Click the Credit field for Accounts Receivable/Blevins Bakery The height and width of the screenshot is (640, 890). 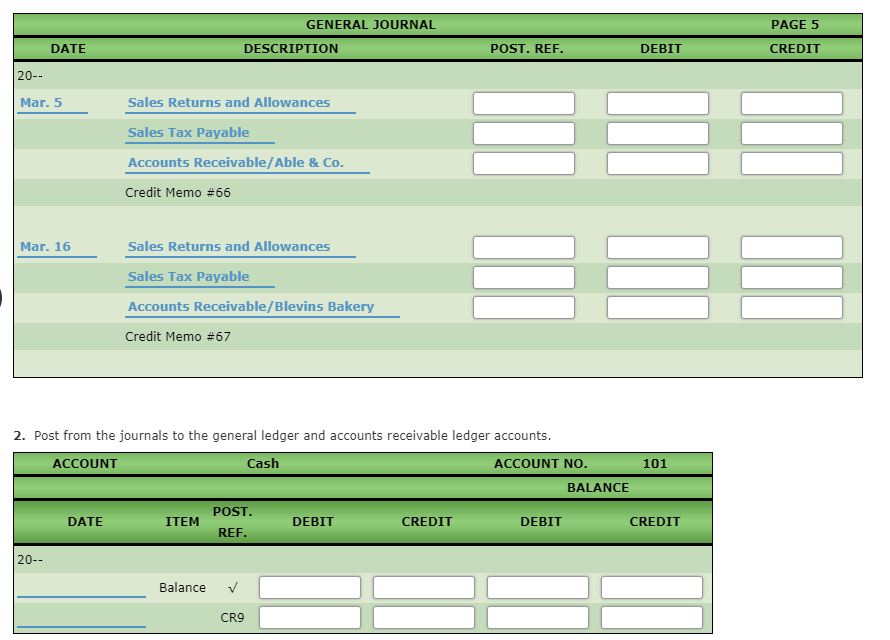tap(790, 307)
